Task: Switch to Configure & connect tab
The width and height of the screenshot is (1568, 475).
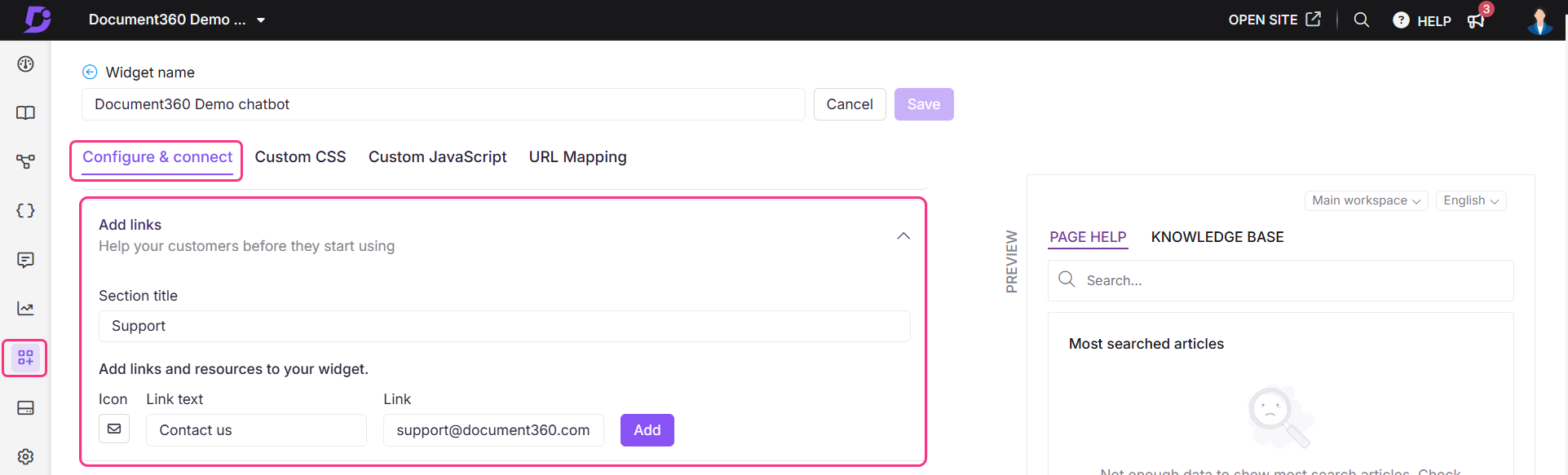Action: pyautogui.click(x=157, y=156)
